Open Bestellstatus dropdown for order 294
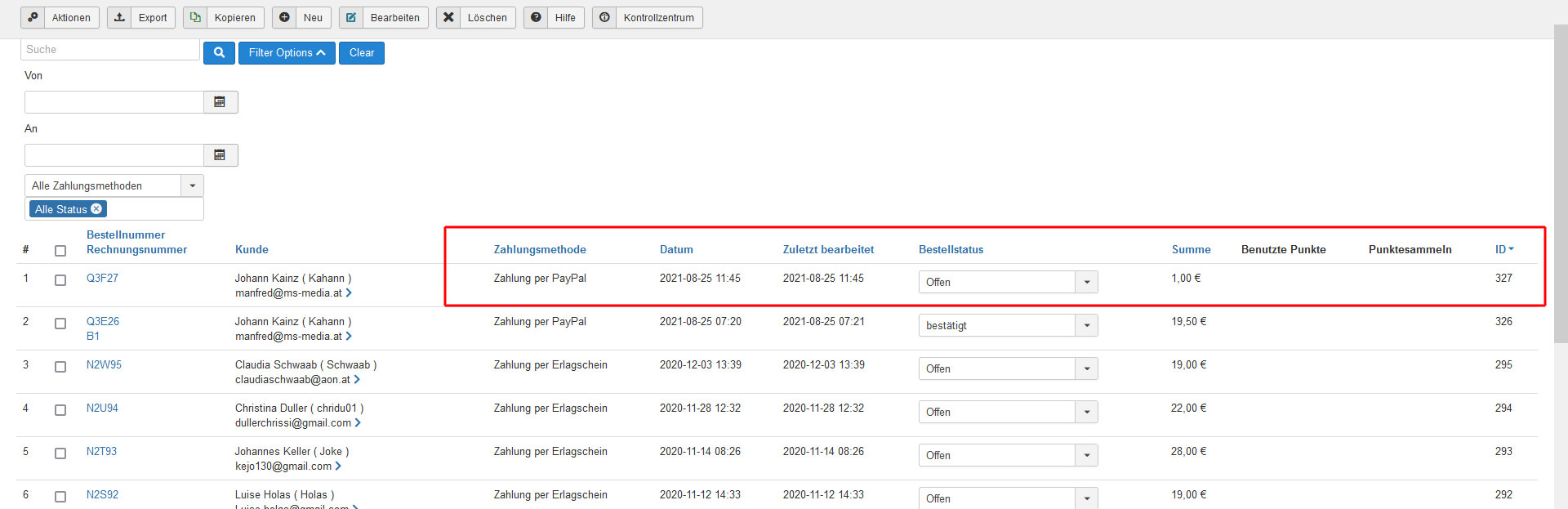The height and width of the screenshot is (509, 1568). coord(1008,412)
